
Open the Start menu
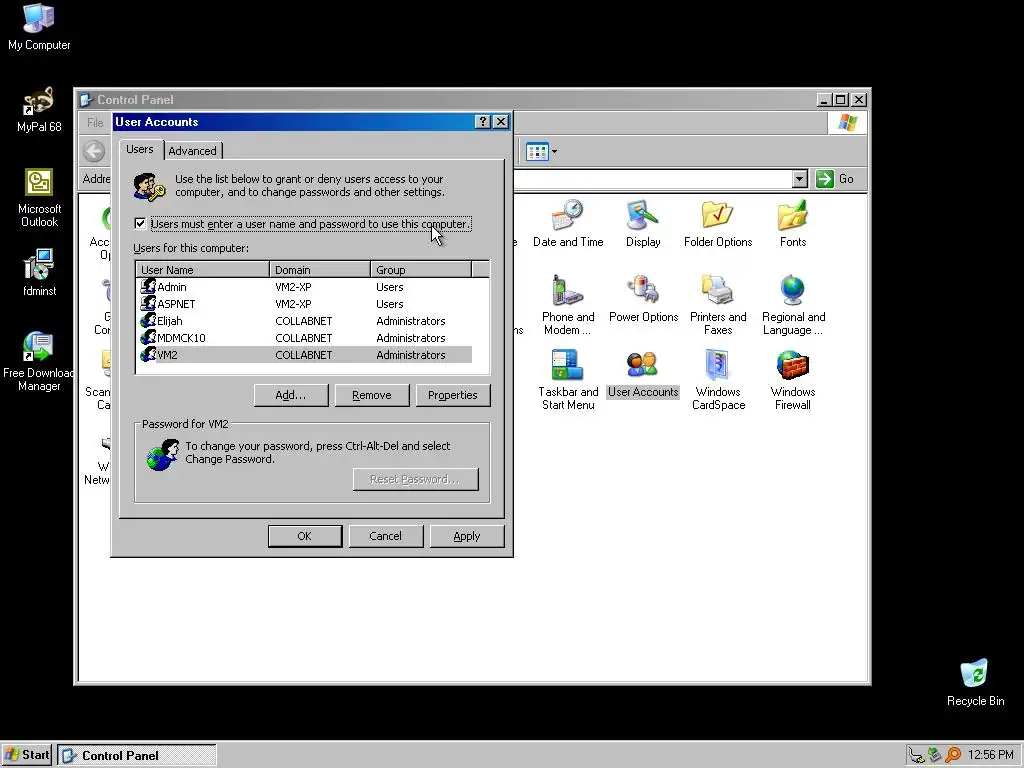click(27, 756)
